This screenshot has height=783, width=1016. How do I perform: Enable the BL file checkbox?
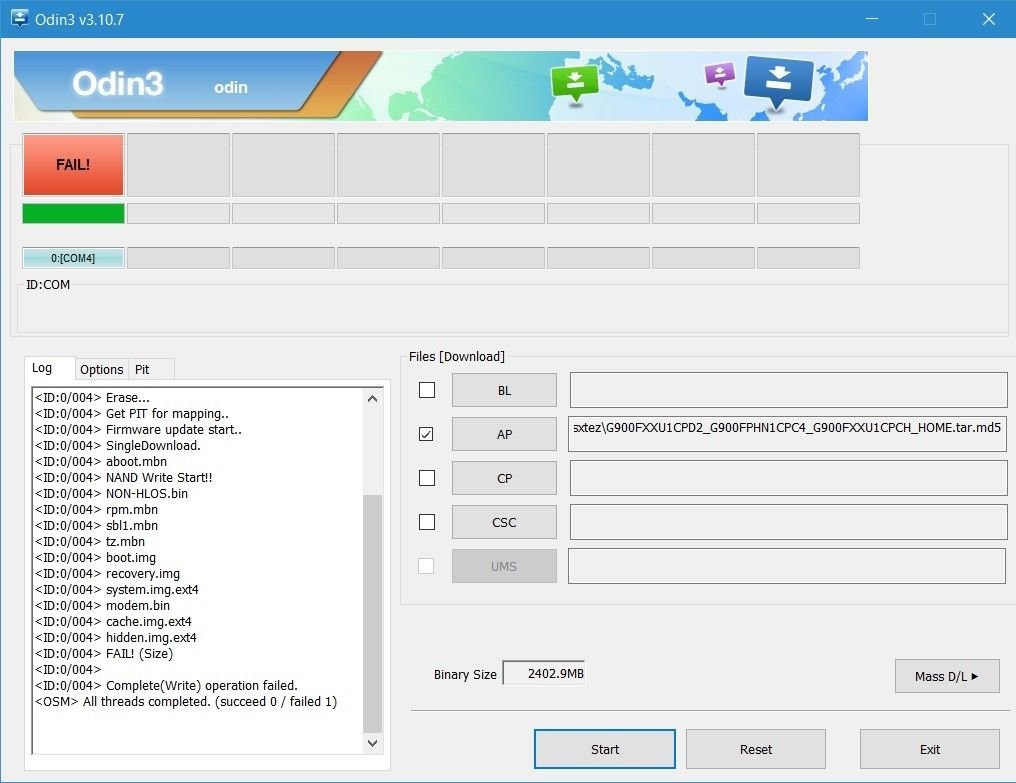tap(427, 390)
